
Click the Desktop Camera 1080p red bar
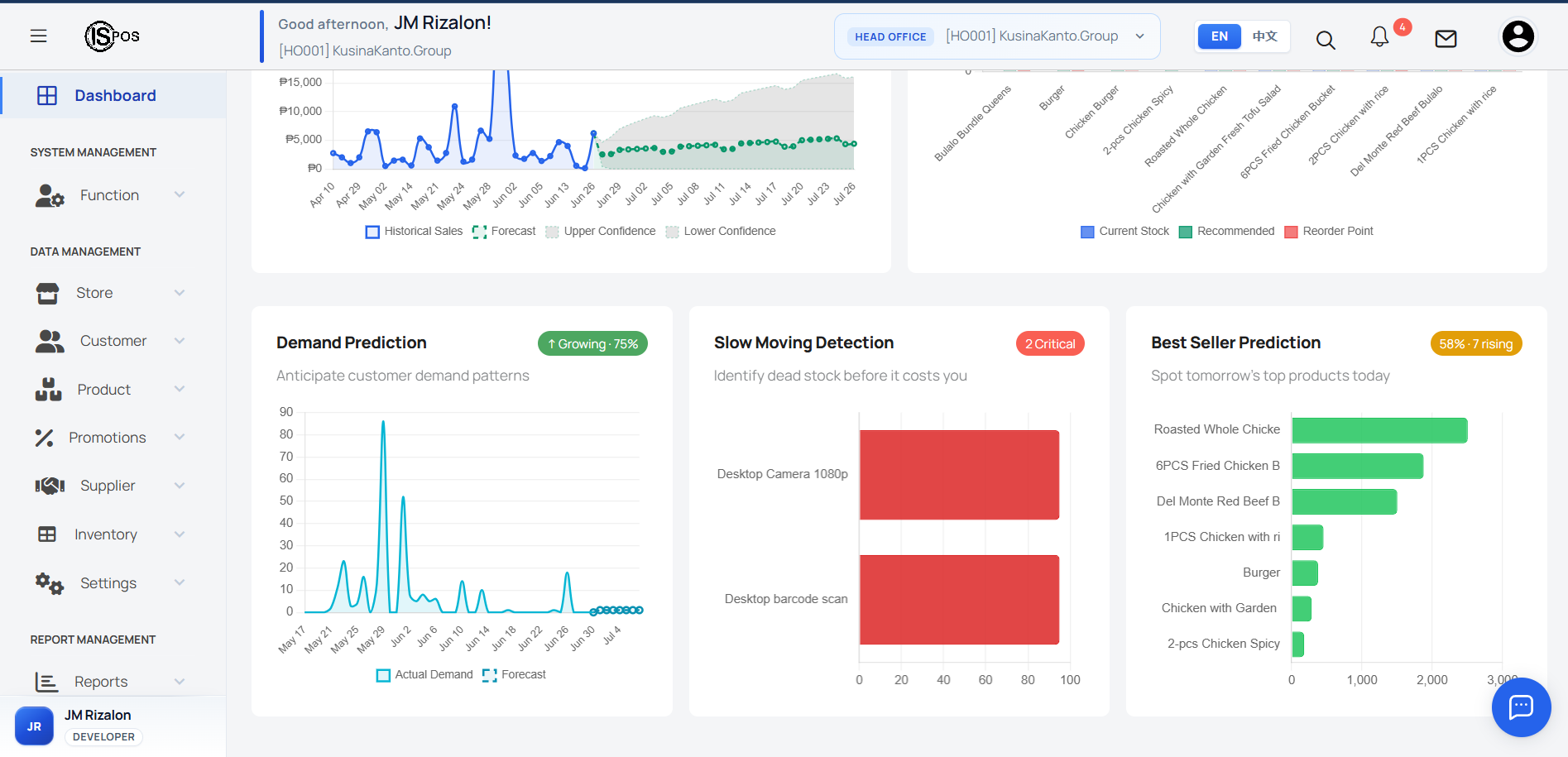959,475
